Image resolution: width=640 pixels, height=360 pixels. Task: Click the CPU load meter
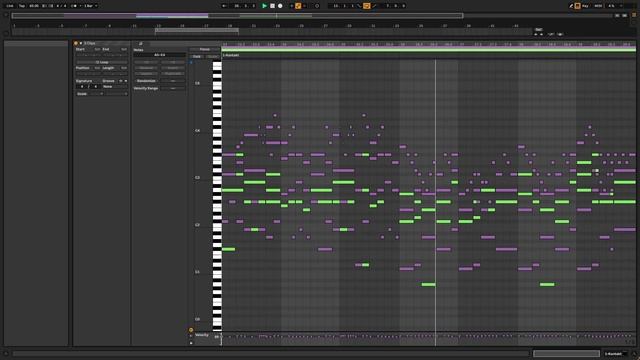611,6
